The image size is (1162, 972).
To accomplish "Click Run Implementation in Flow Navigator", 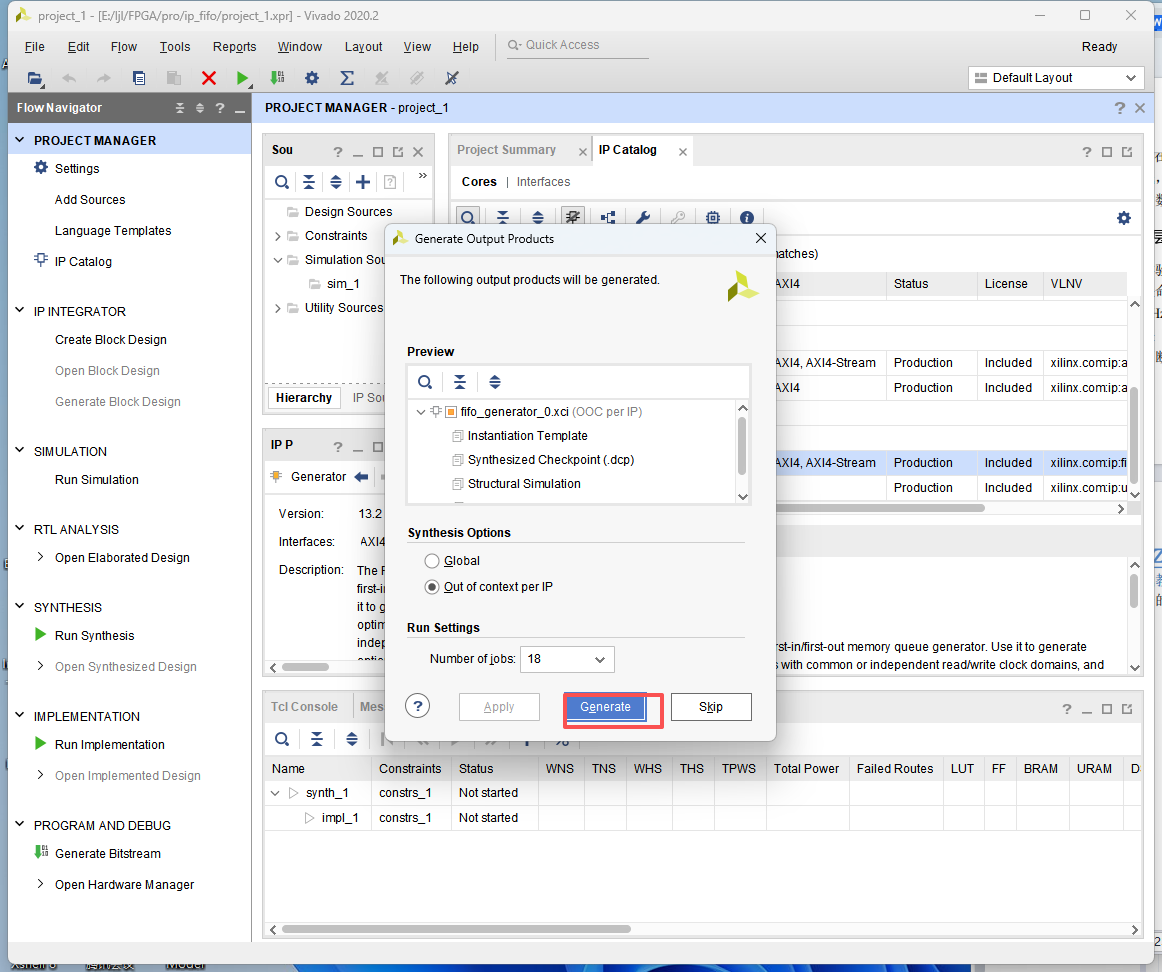I will [x=110, y=745].
